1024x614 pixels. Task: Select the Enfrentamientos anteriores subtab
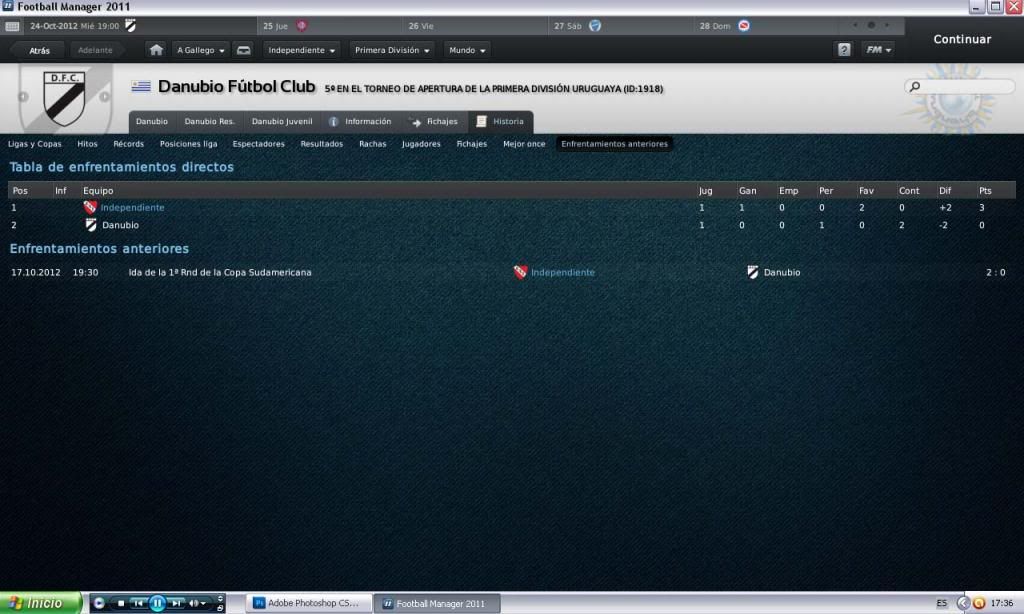pos(615,144)
